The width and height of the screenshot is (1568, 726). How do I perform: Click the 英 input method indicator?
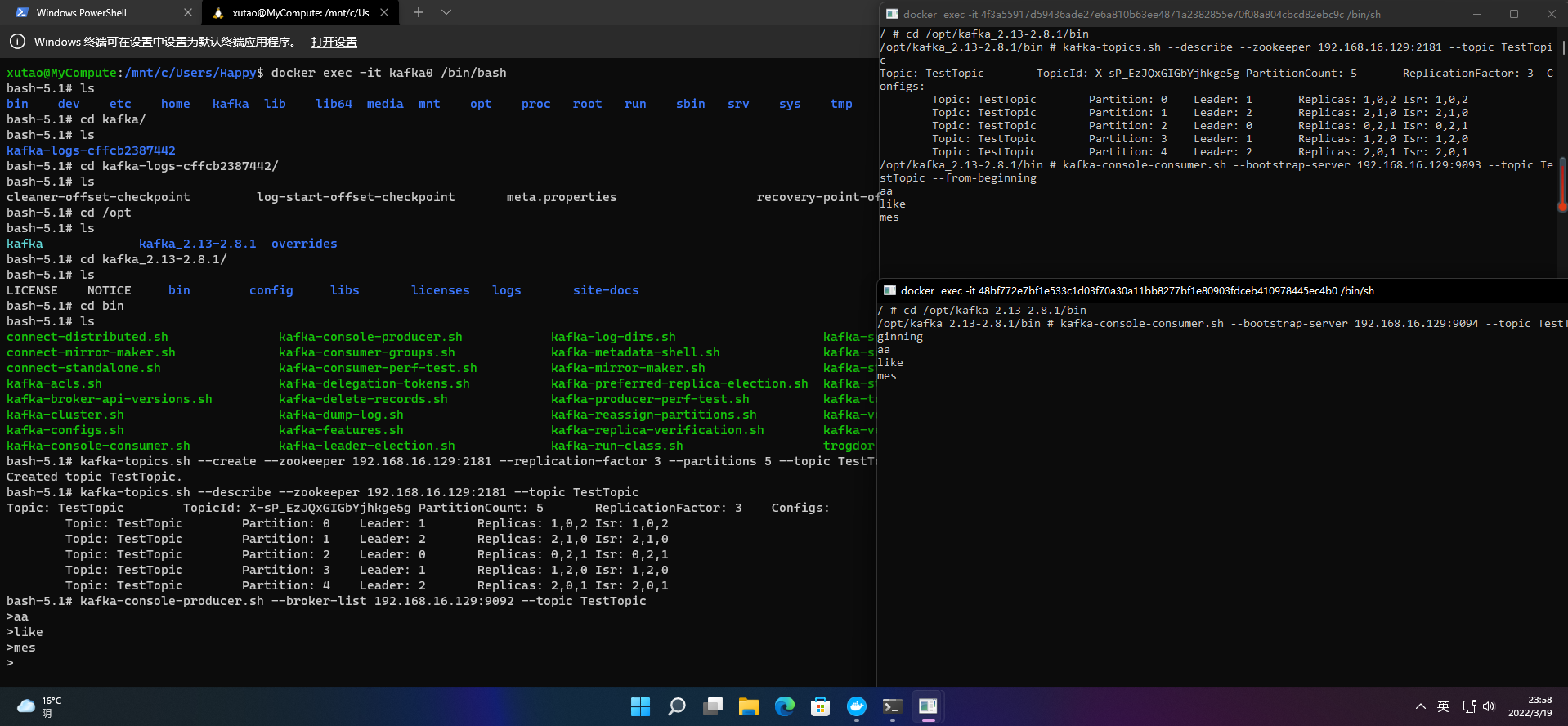(1444, 706)
